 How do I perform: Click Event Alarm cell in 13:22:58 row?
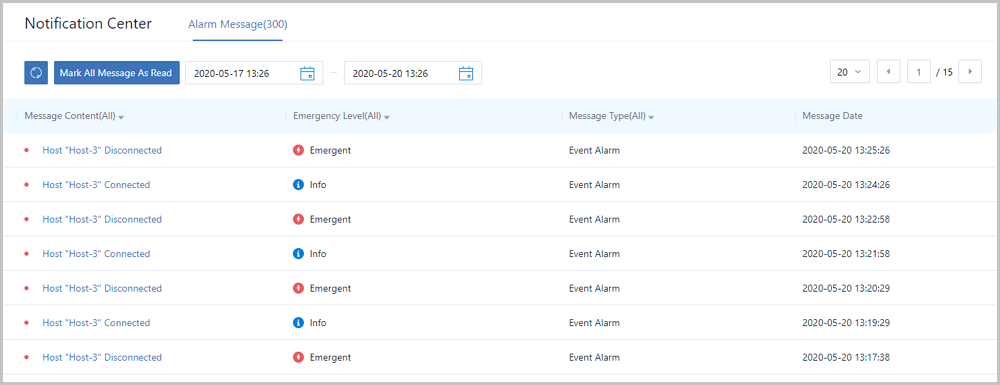(x=594, y=219)
